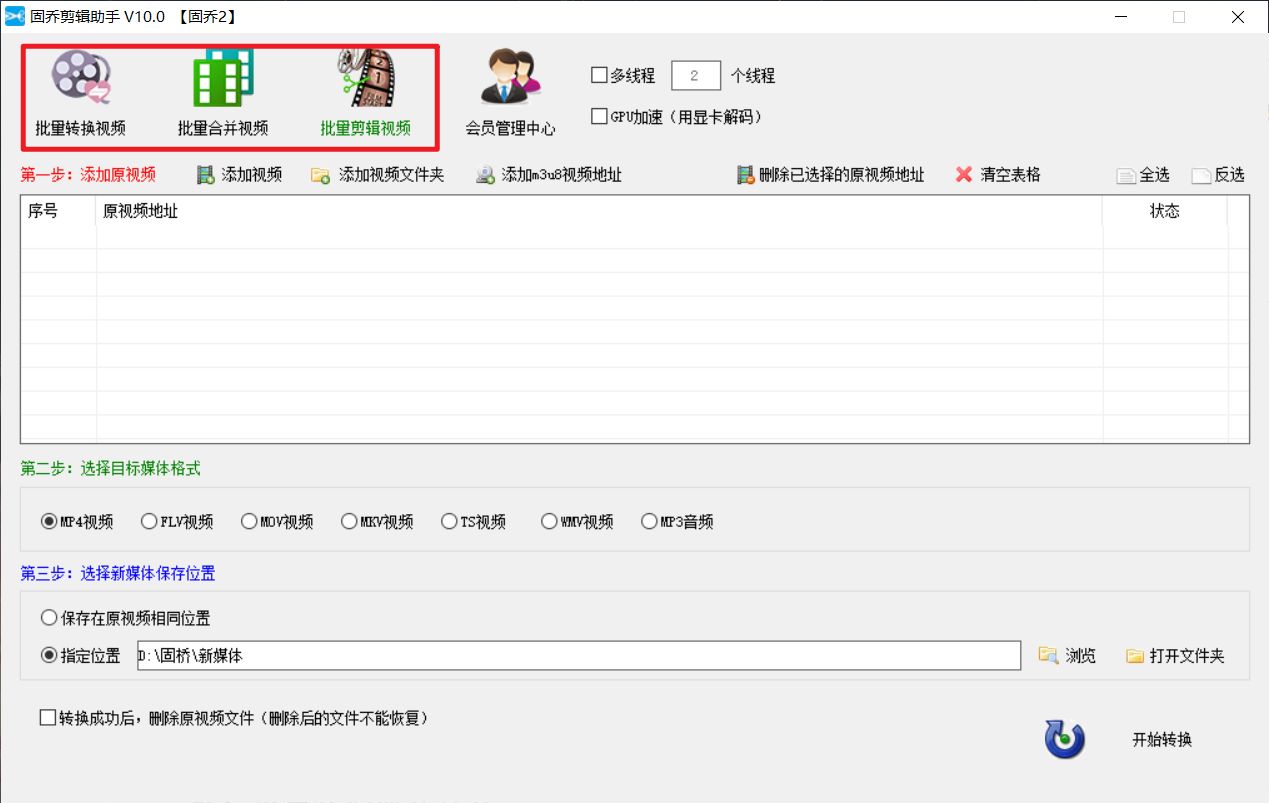Viewport: 1269px width, 803px height.
Task: Click 添加视频文件夹 folder icon
Action: [x=320, y=175]
